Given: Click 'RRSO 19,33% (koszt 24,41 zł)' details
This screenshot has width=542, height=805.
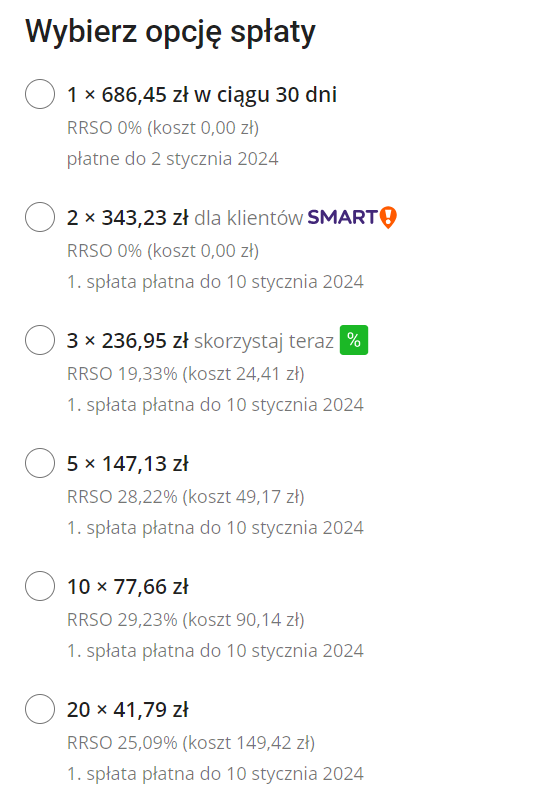Looking at the screenshot, I should click(186, 374).
